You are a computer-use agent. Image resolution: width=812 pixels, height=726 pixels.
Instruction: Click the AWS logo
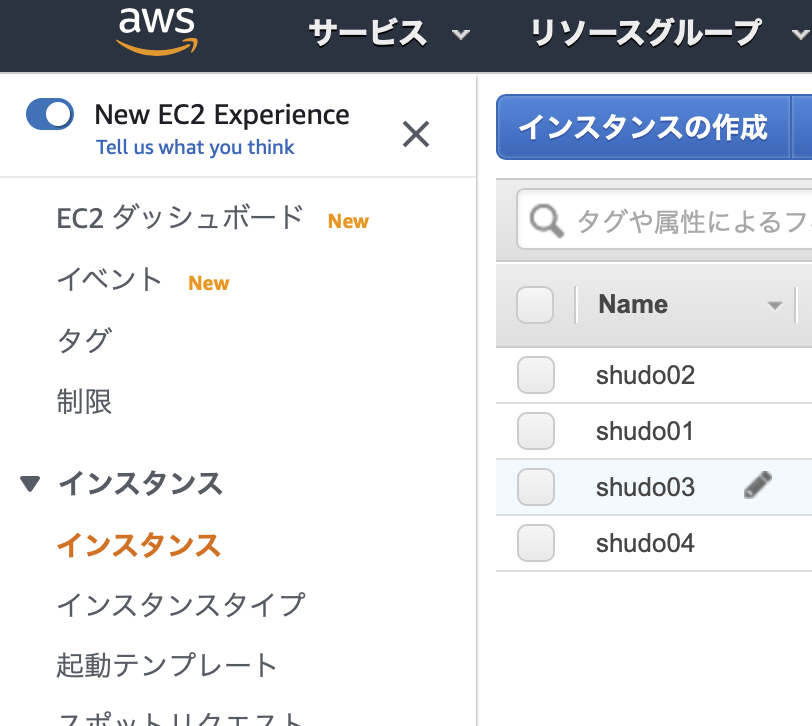click(x=157, y=31)
